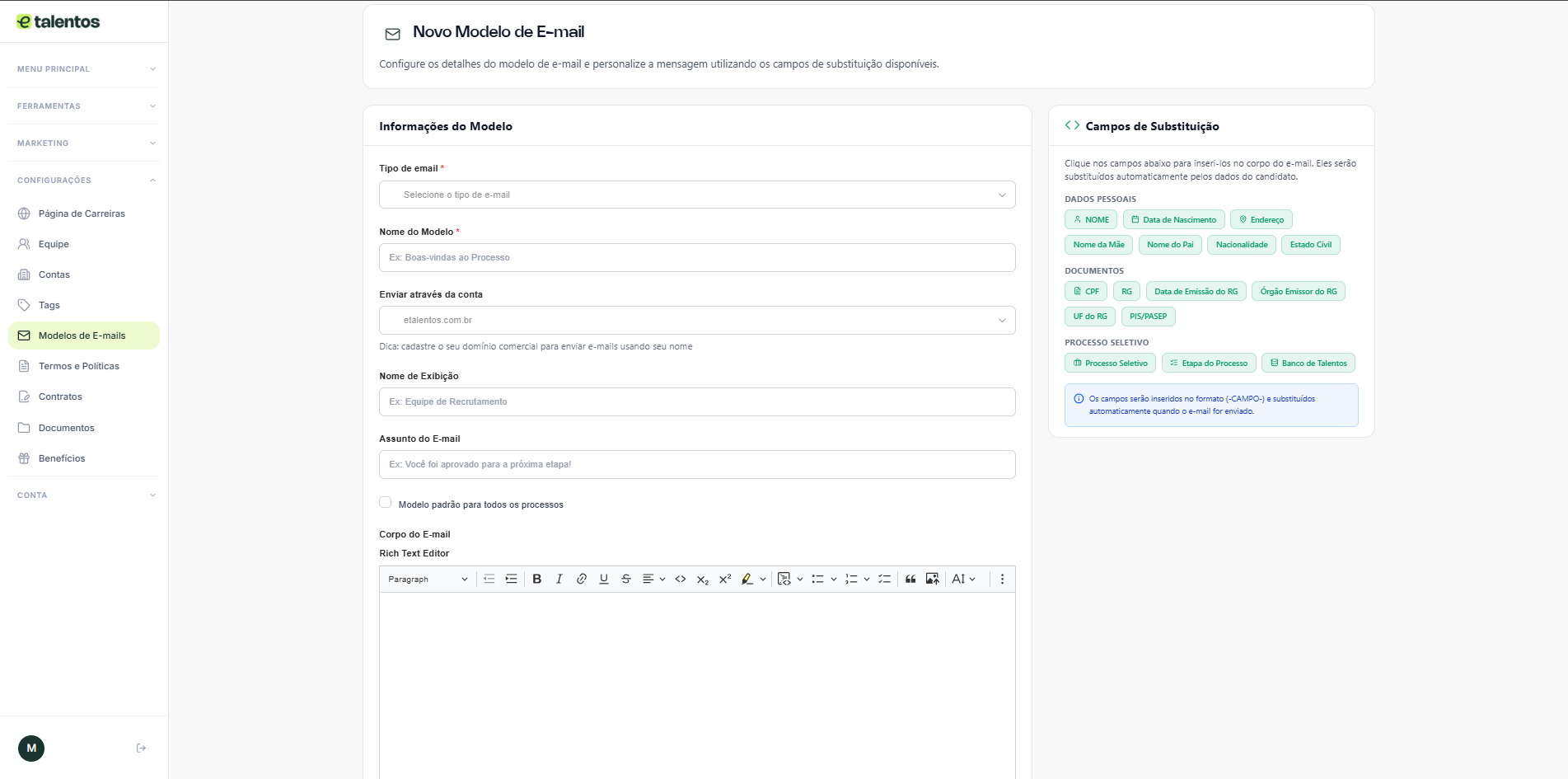Open the 'Tipo de email' dropdown
This screenshot has width=1568, height=779.
pyautogui.click(x=696, y=195)
